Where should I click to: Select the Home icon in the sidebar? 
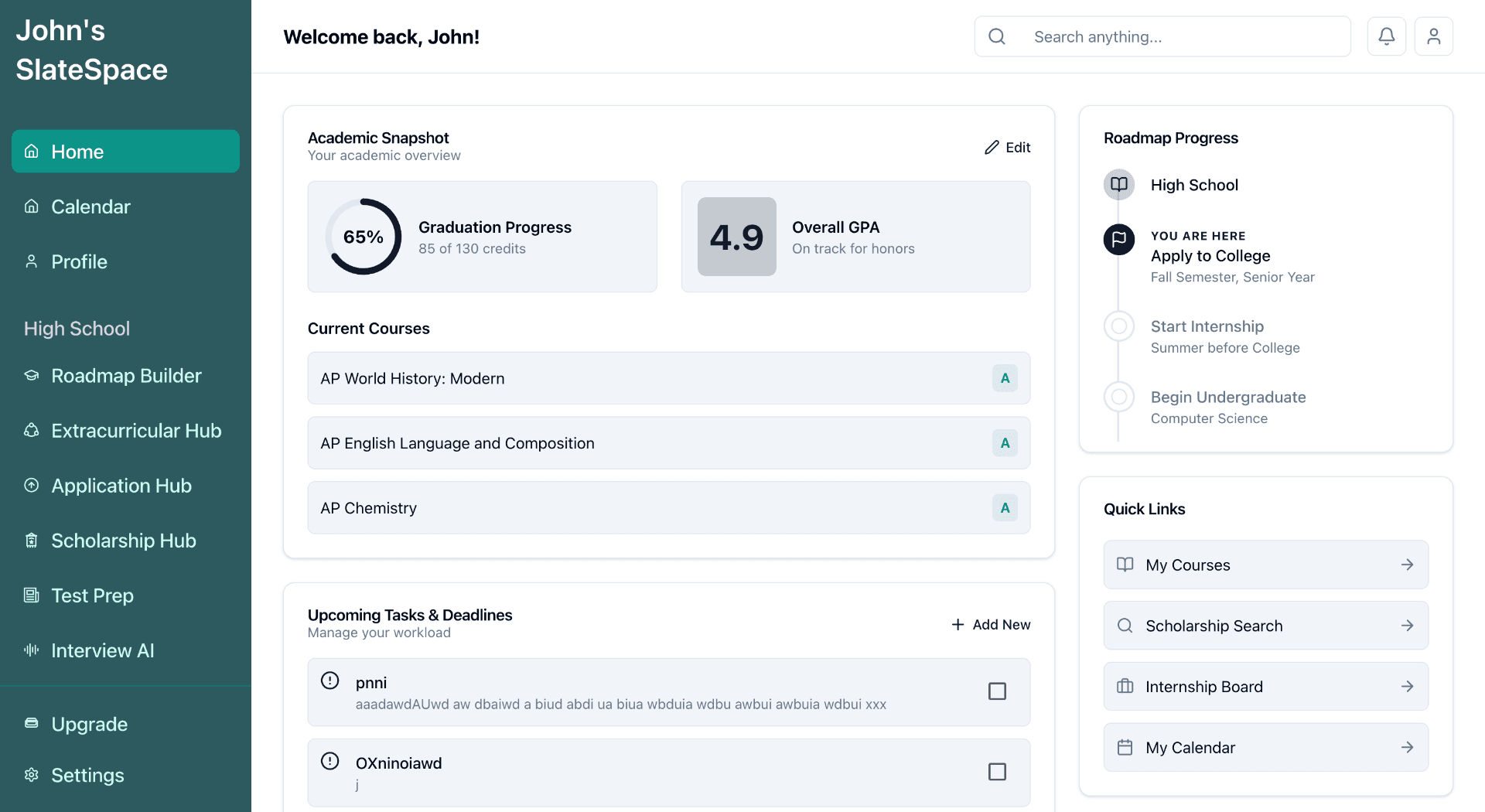(x=31, y=152)
